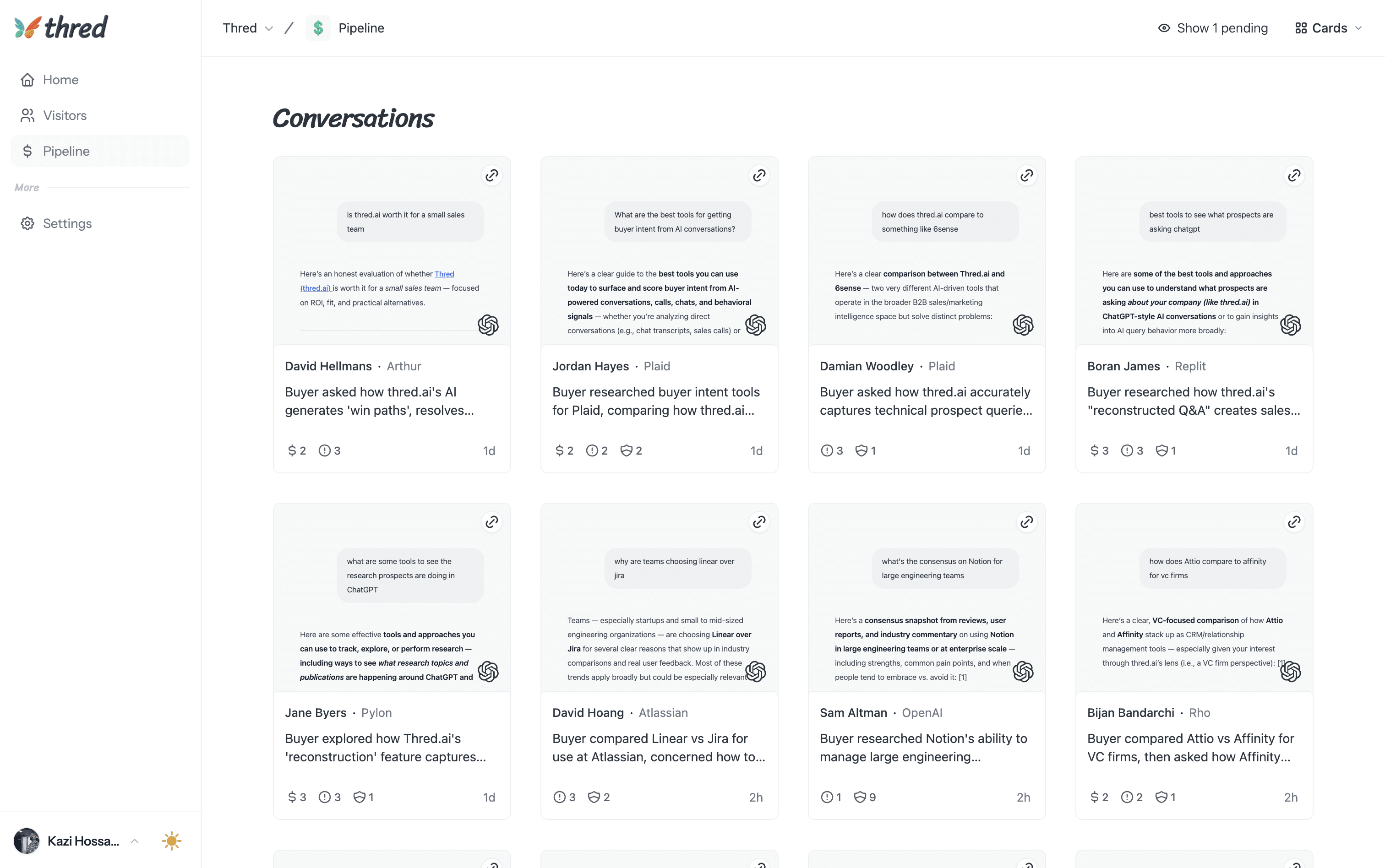1385x868 pixels.
Task: Show 1 pending conversation
Action: 1213,28
